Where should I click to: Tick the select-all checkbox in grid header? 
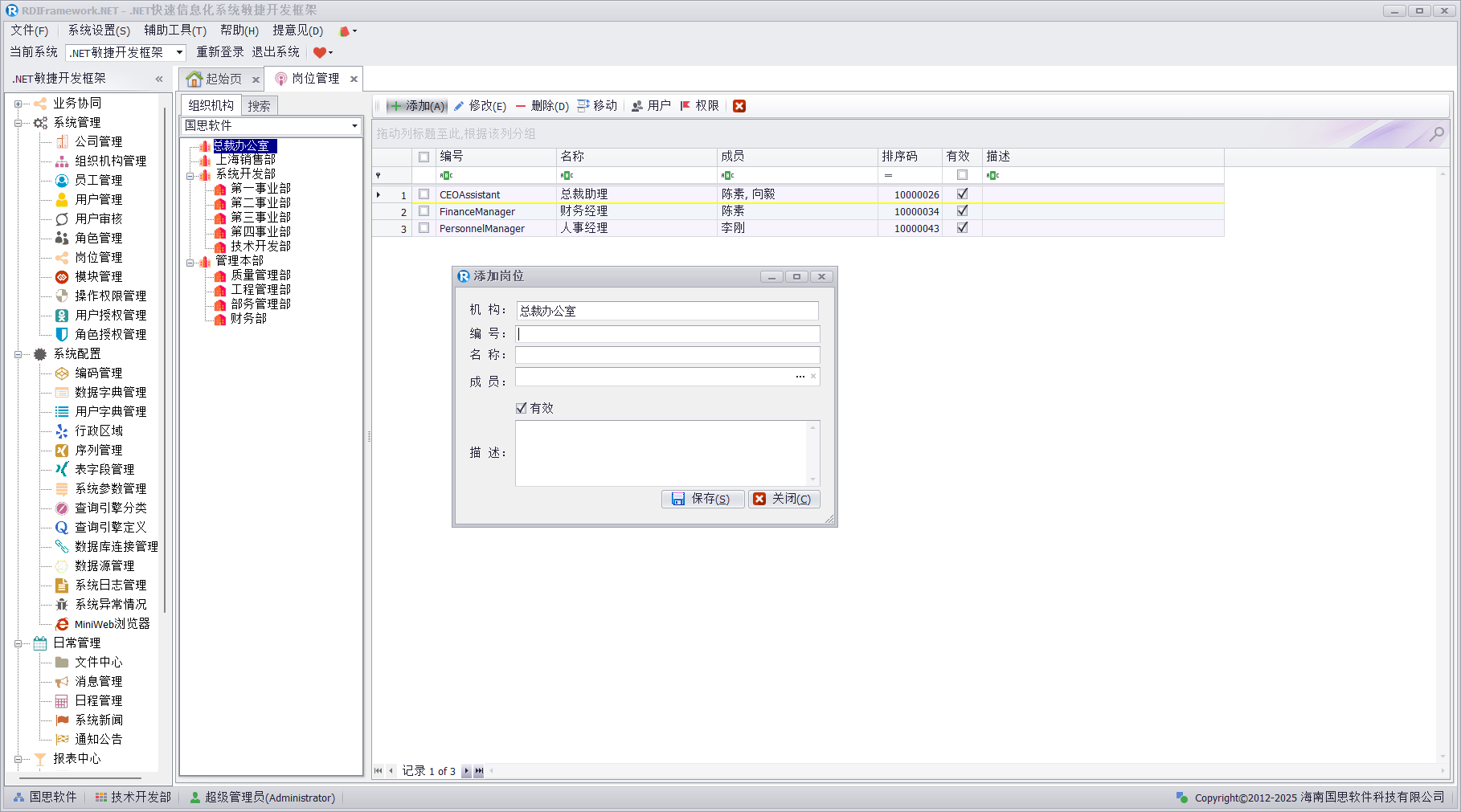(424, 157)
